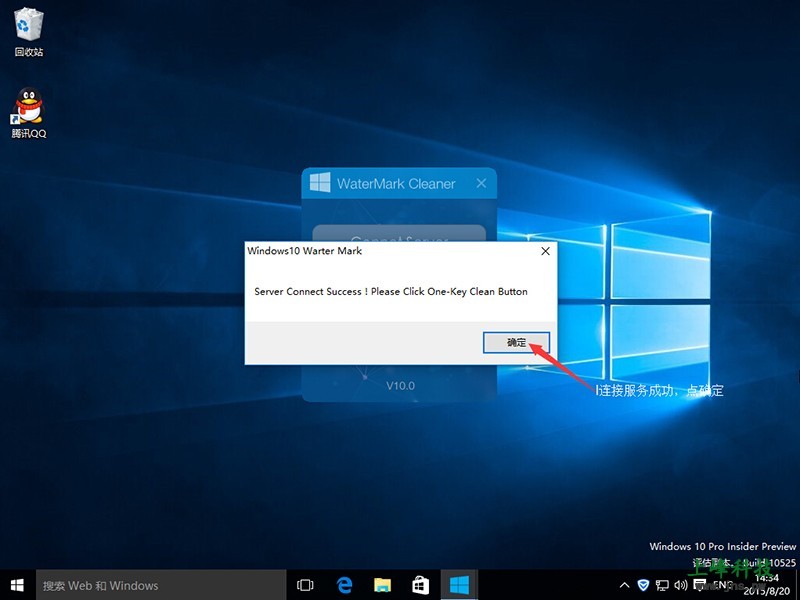Close the WaterMark Cleaner window
This screenshot has width=800, height=600.
tap(481, 184)
